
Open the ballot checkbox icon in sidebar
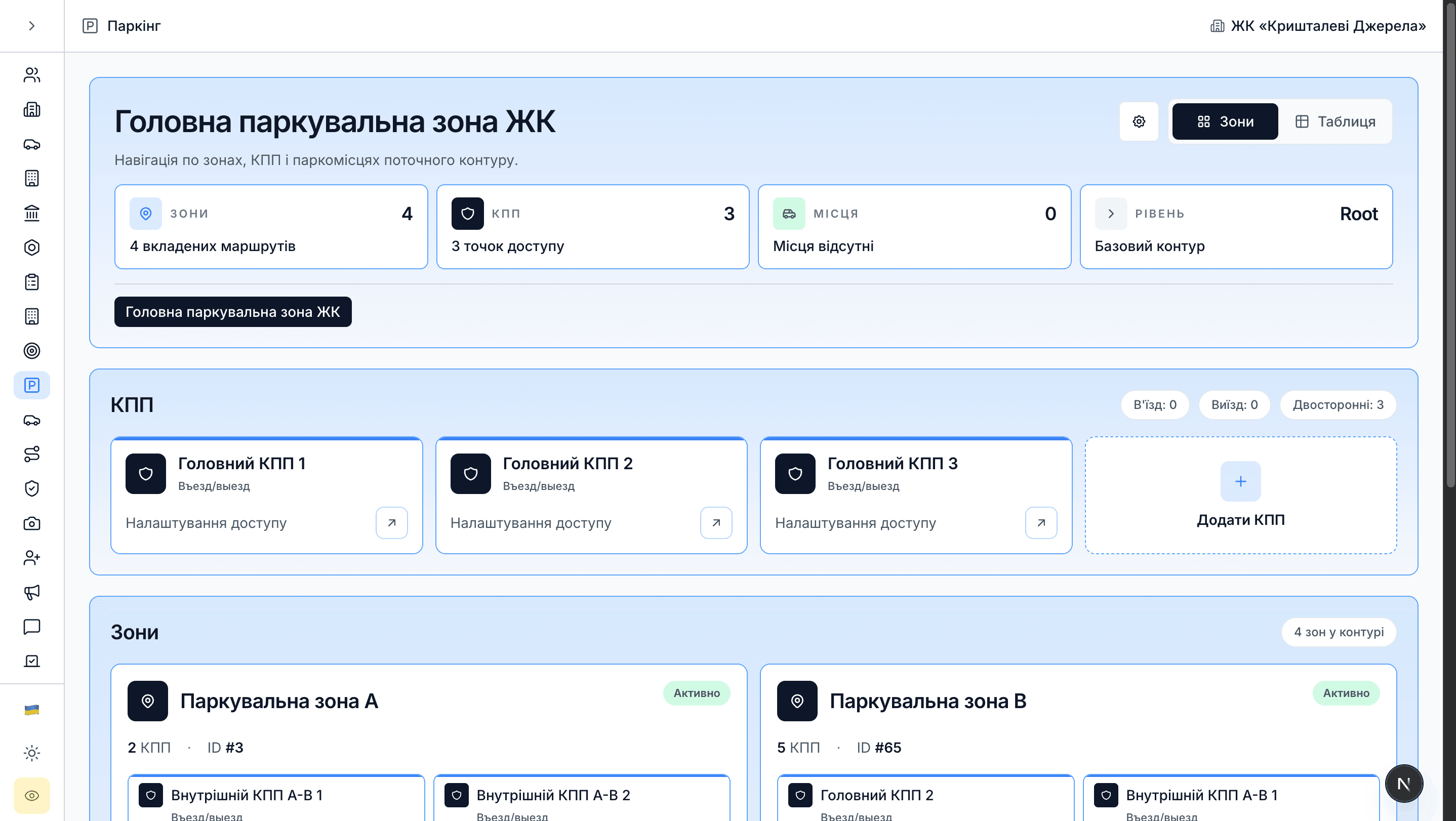(32, 661)
